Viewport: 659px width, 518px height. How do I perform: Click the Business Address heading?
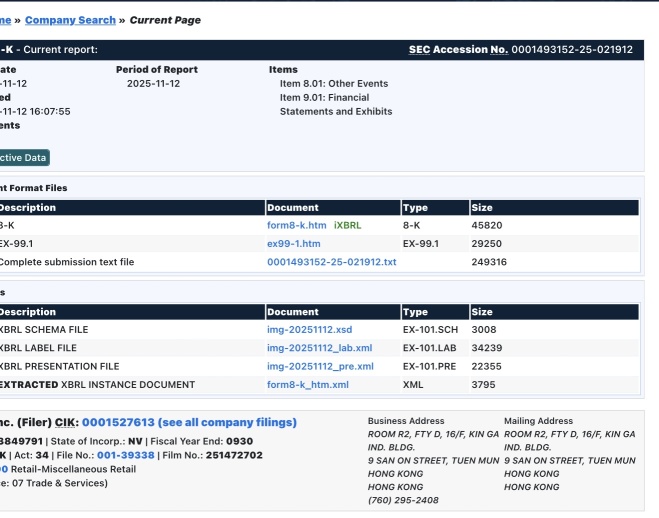point(406,422)
